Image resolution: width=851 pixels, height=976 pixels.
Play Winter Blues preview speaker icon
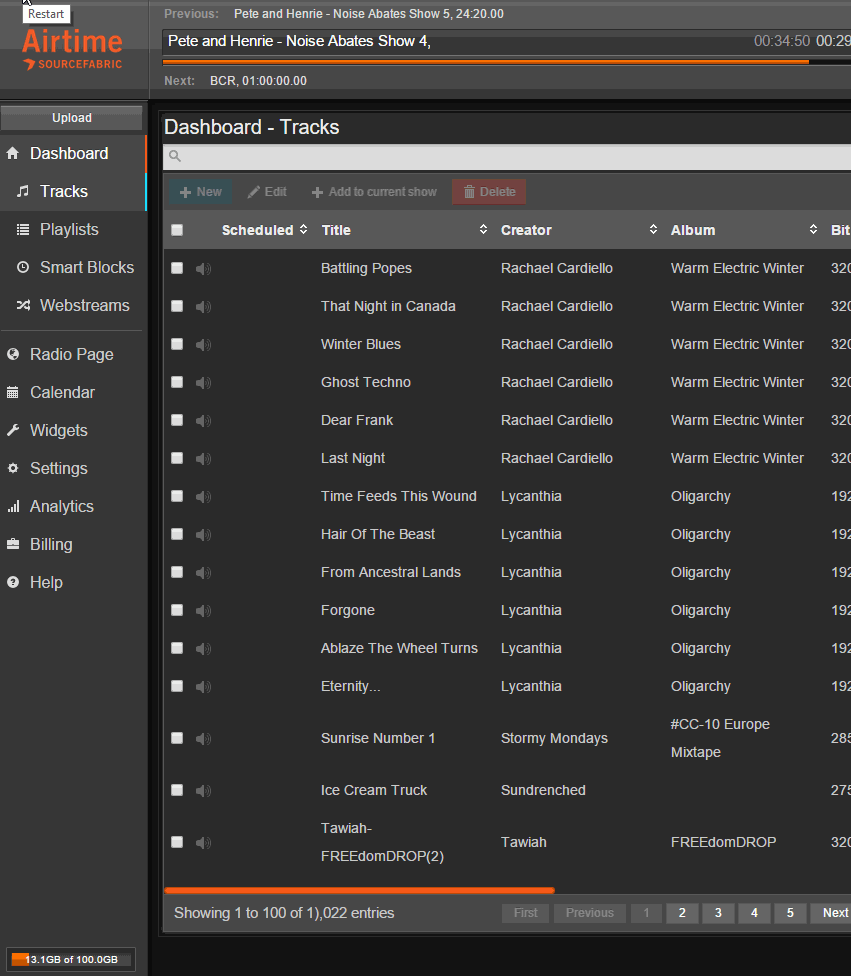tap(203, 345)
